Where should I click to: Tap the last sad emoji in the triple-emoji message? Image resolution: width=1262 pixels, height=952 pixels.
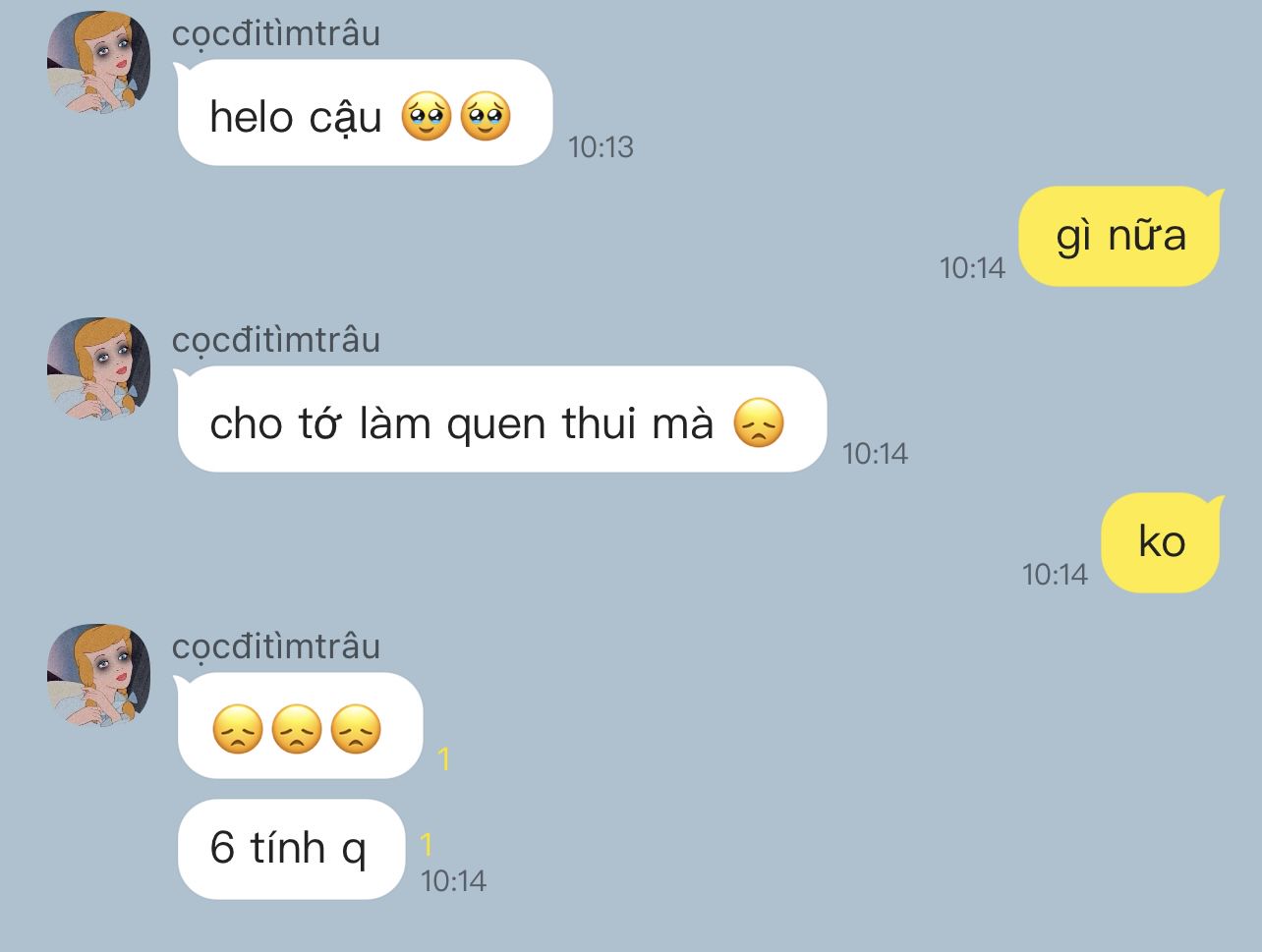(356, 730)
